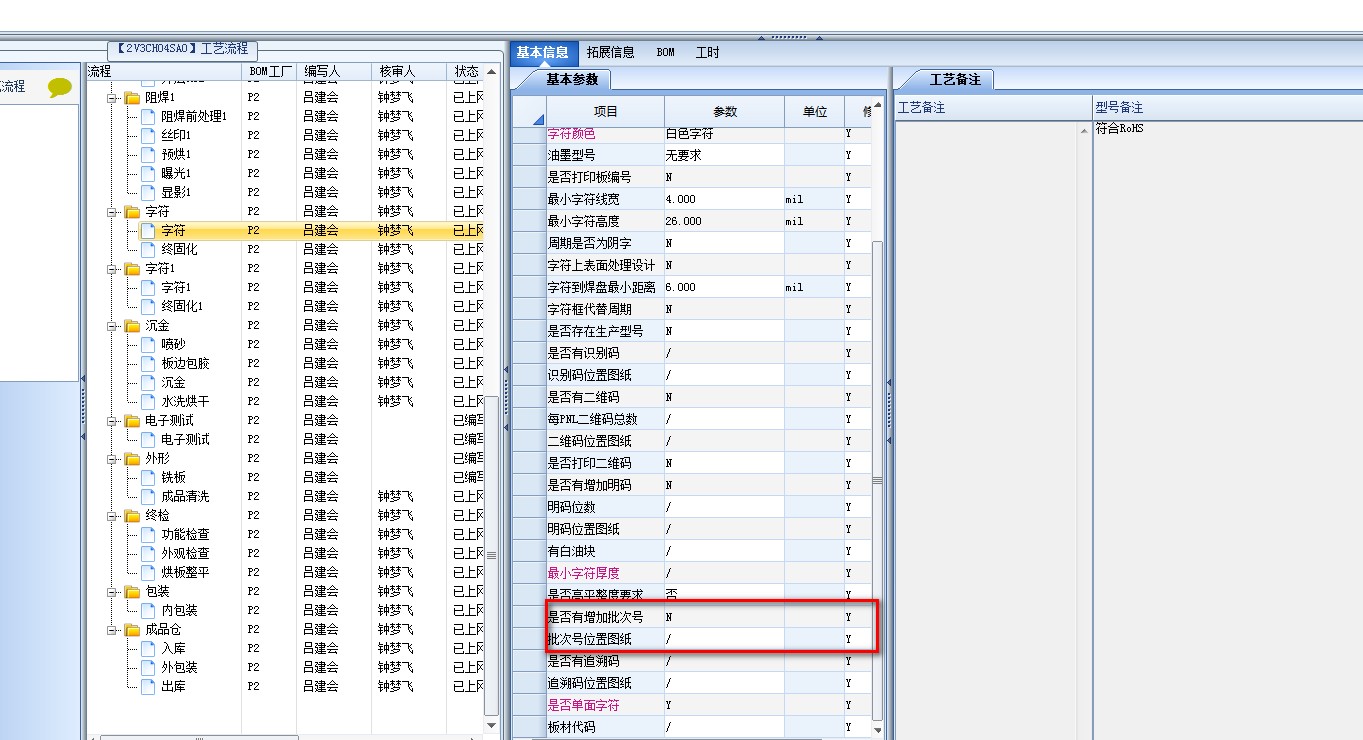Screen dimensions: 1363x740
Task: Click the 参数 column header
Action: click(725, 112)
